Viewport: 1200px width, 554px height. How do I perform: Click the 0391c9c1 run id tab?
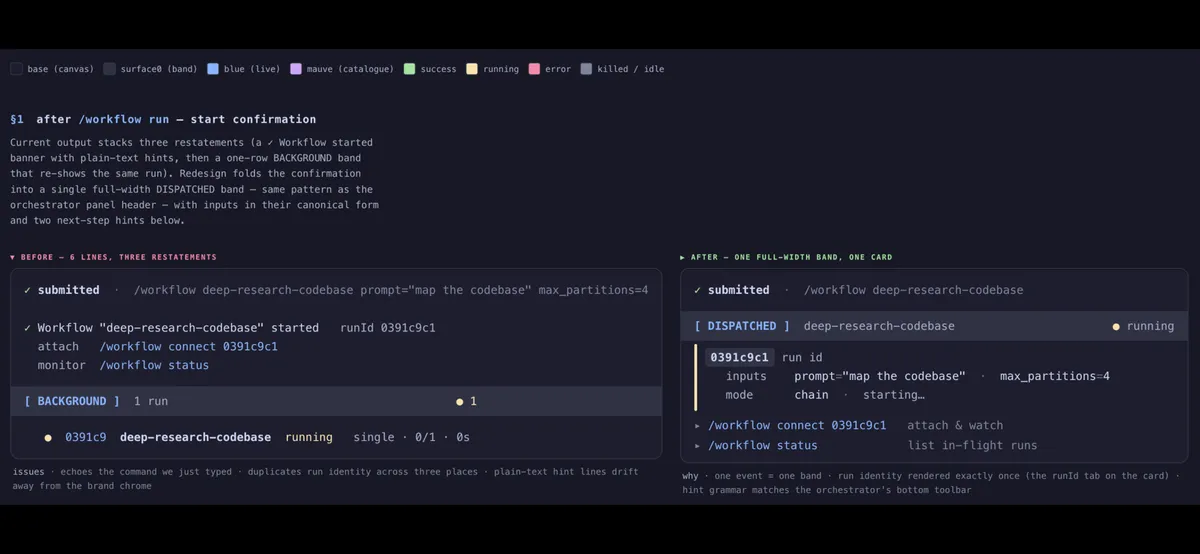740,357
